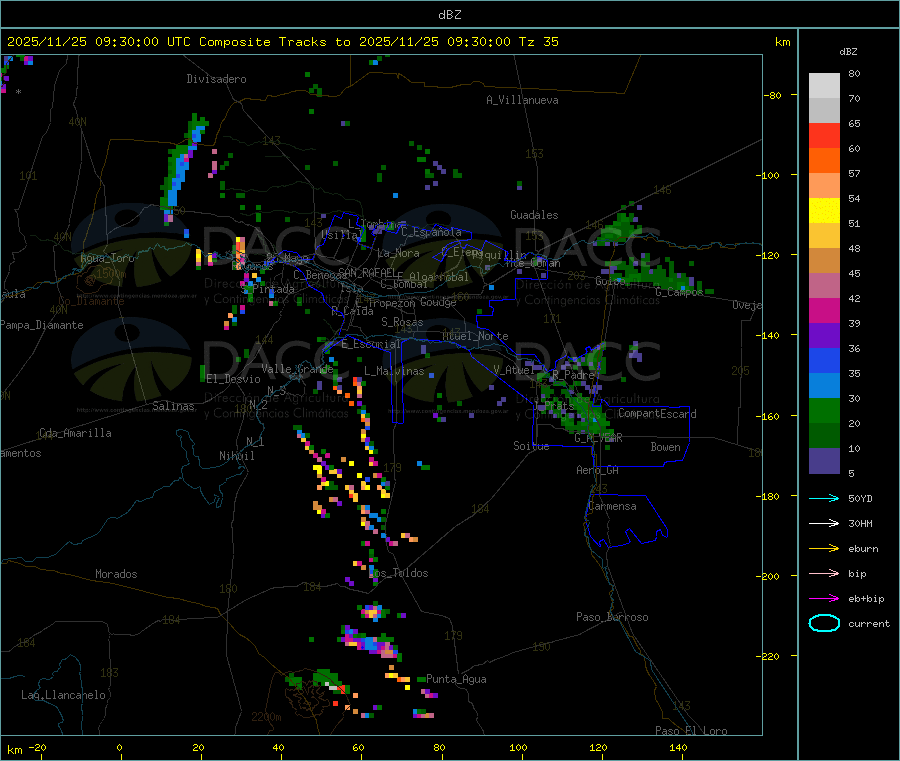Click the 140 km bottom axis label
The image size is (900, 761).
[x=678, y=747]
